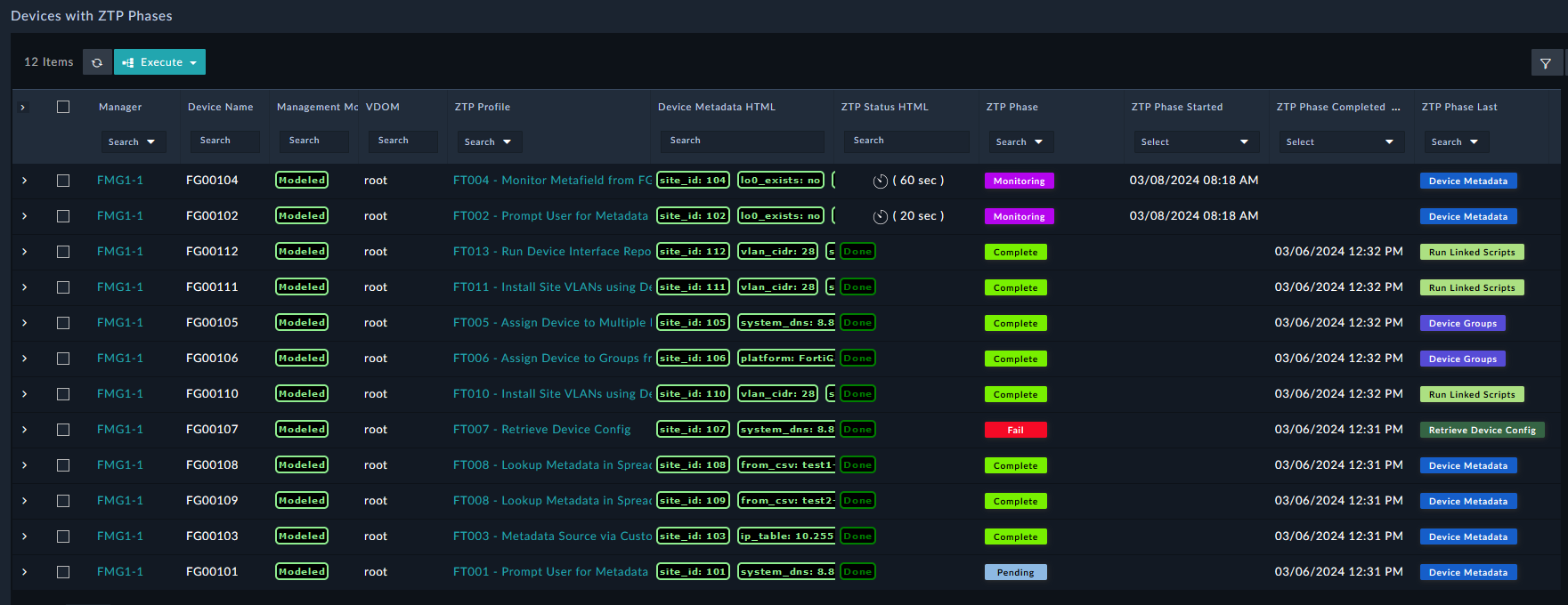Open the ZTP Profile search dropdown
Image resolution: width=1568 pixels, height=605 pixels.
[489, 141]
